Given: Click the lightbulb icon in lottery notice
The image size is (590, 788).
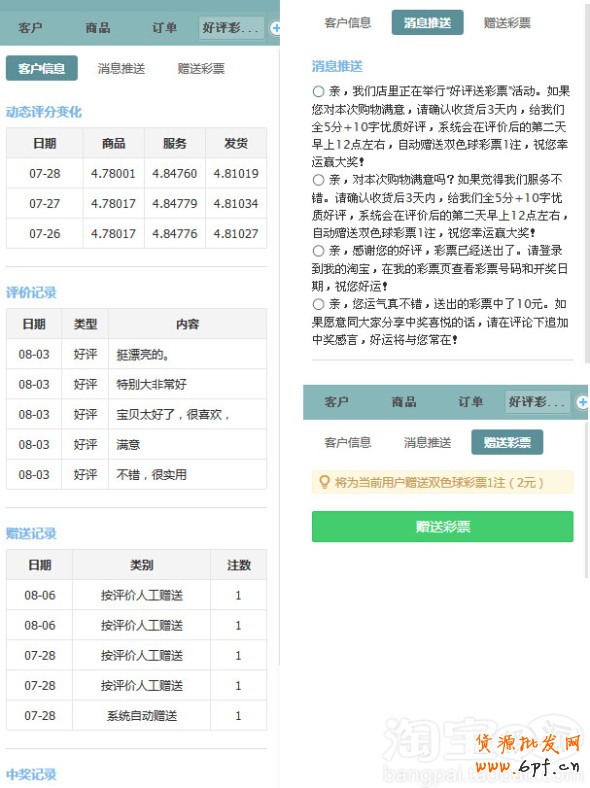Looking at the screenshot, I should pos(324,482).
